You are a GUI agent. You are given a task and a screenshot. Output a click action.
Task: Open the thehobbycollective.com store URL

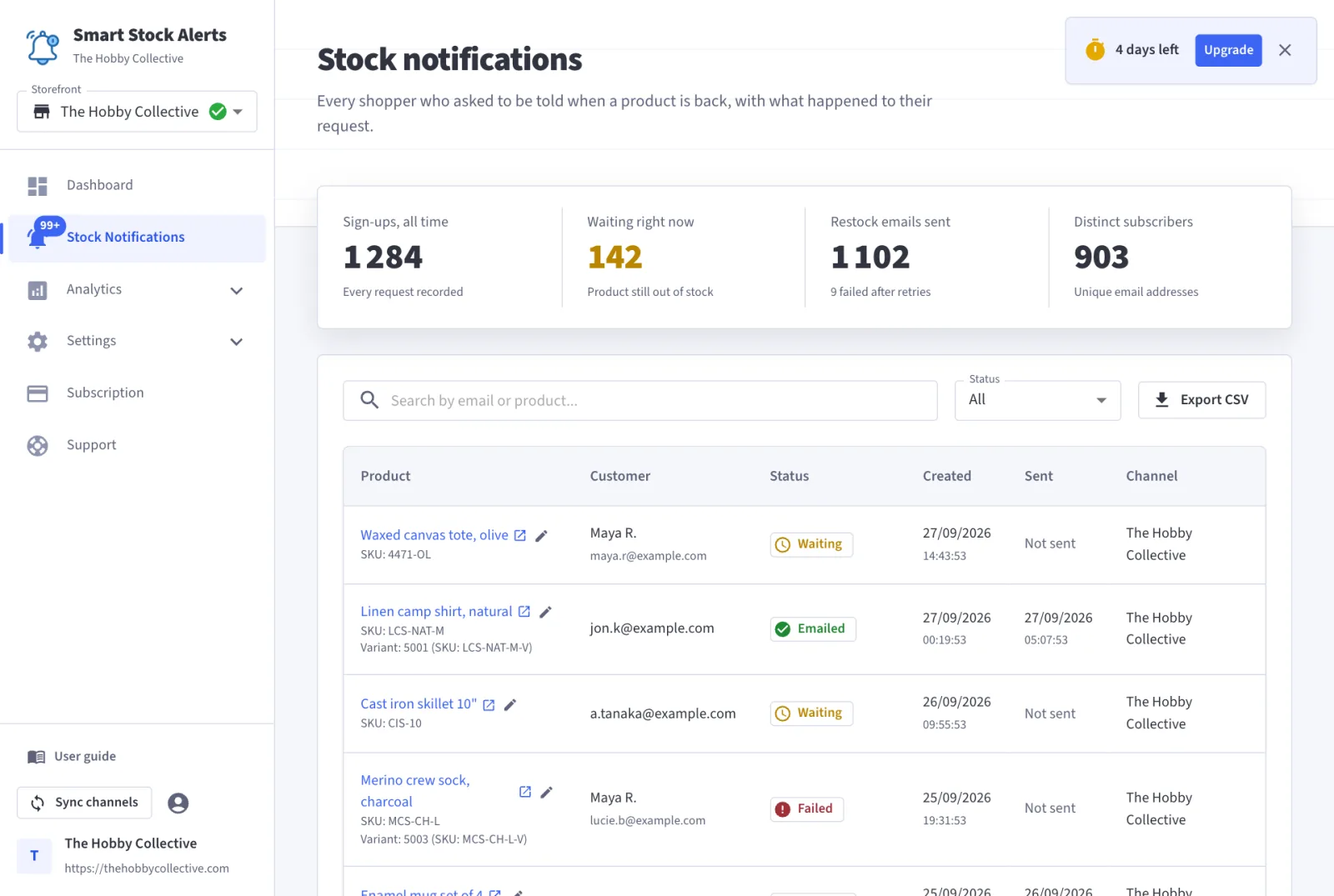coord(147,868)
